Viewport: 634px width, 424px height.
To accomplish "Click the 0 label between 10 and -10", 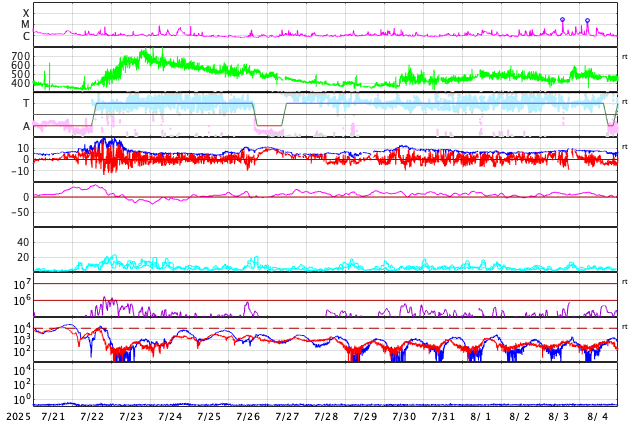I will (26, 160).
